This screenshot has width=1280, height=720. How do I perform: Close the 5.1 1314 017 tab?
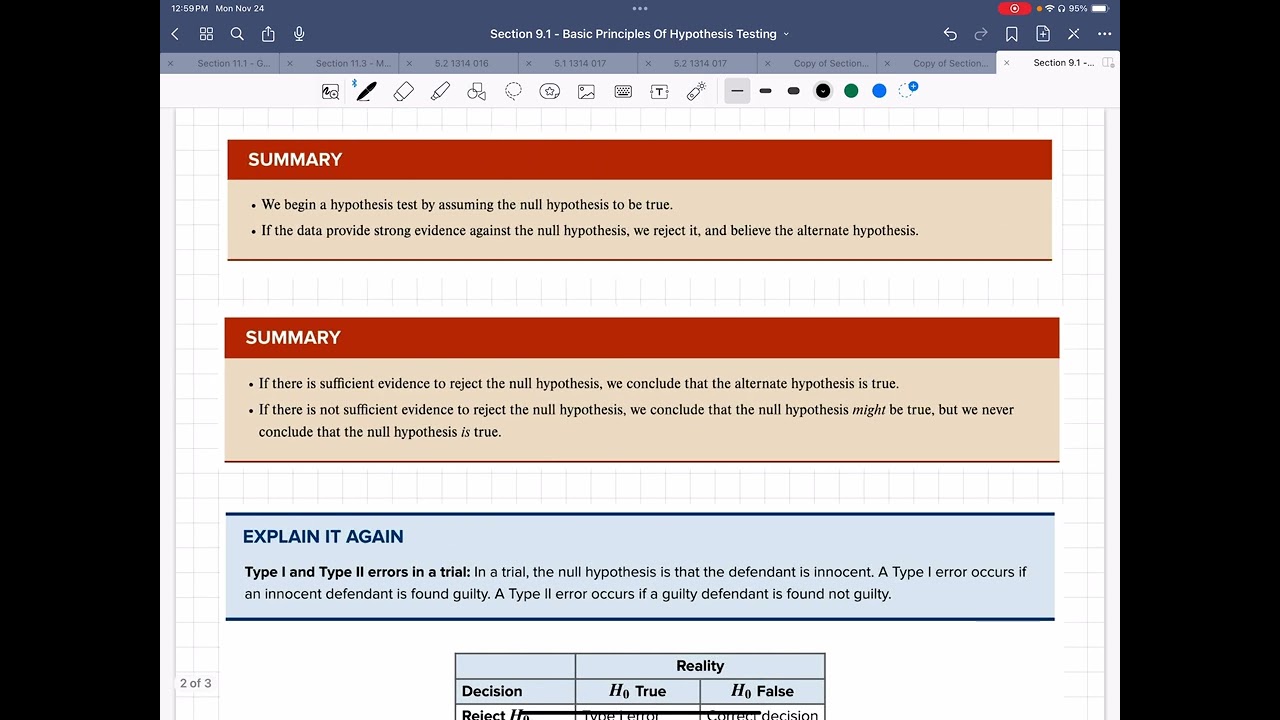coord(528,63)
